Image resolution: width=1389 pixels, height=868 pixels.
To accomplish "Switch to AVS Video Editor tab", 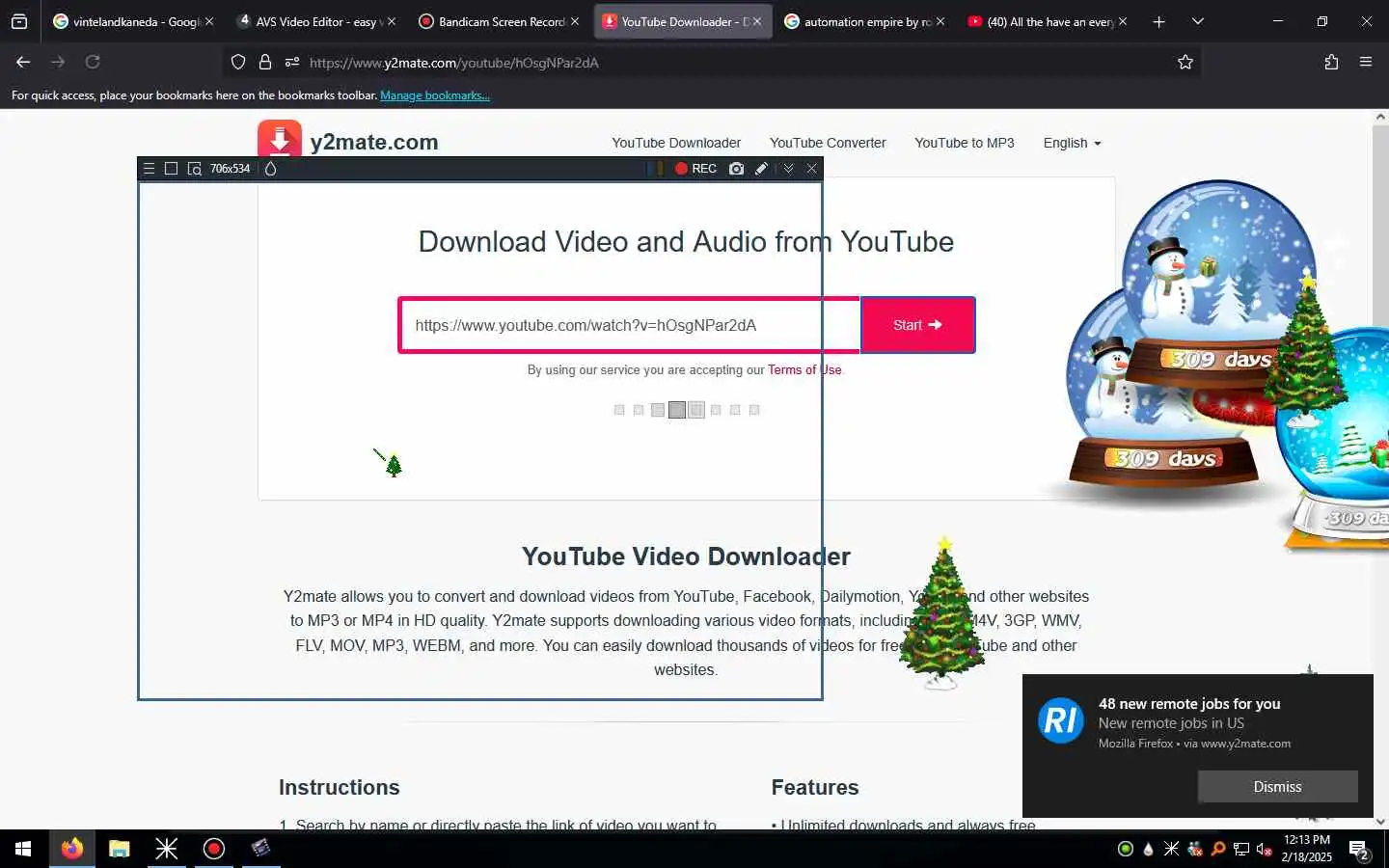I will (x=316, y=21).
